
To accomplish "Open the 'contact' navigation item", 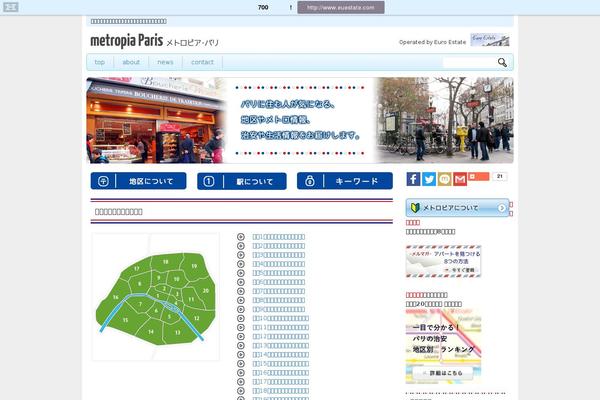I will (202, 62).
